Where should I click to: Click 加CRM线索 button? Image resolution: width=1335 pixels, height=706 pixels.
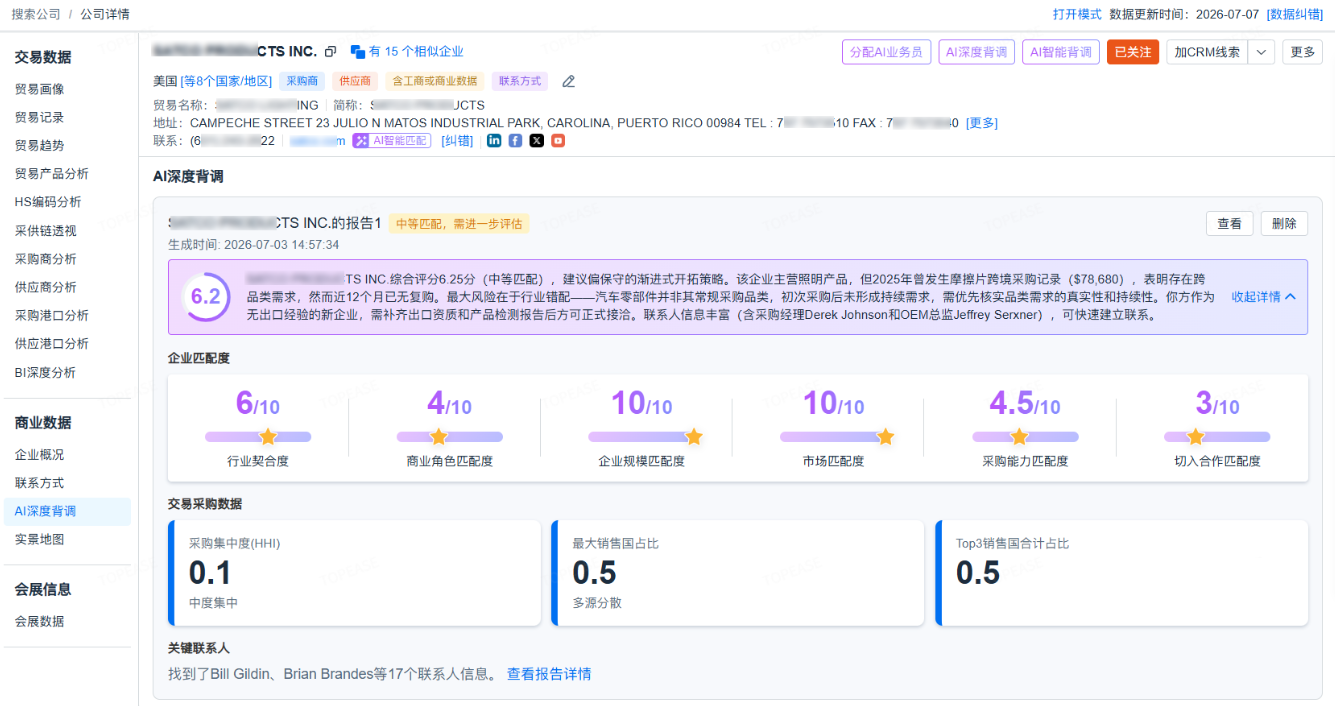(1207, 52)
